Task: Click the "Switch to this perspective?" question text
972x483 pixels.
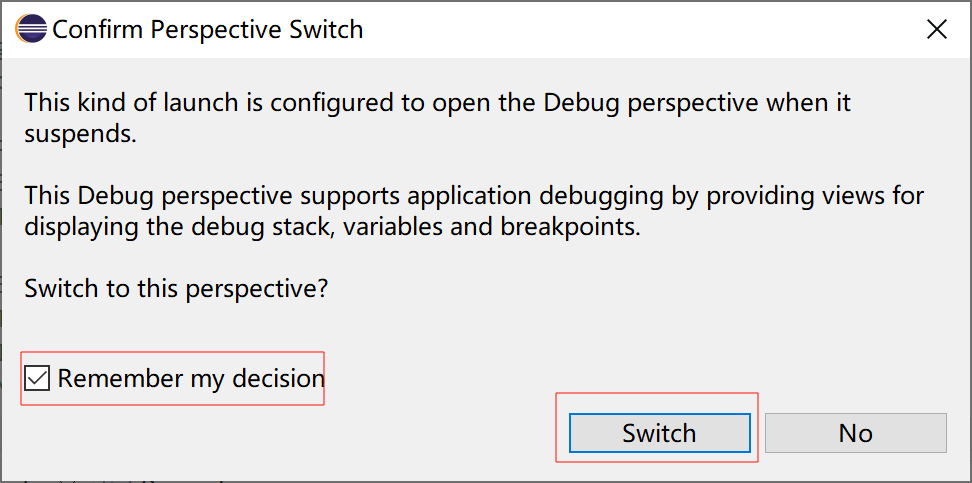Action: 176,289
